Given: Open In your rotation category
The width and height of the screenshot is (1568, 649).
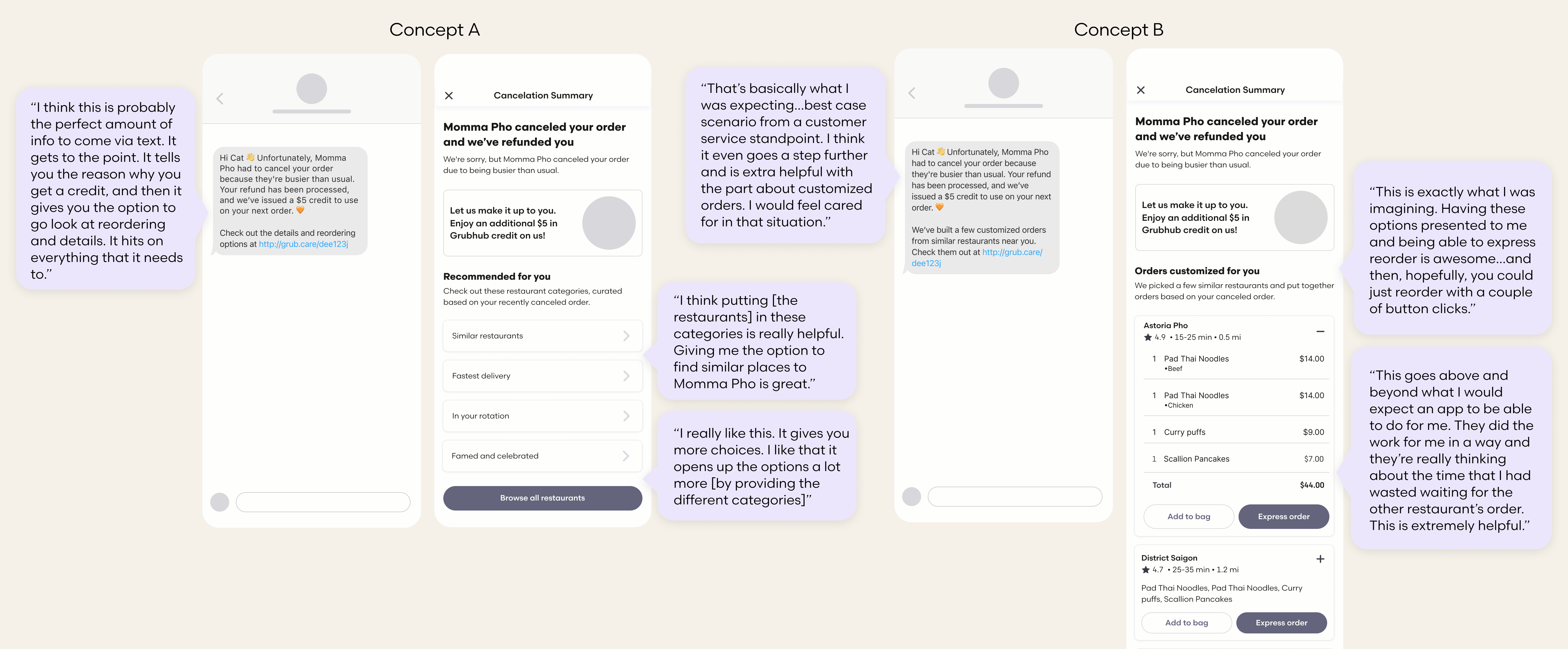Looking at the screenshot, I should tap(542, 416).
